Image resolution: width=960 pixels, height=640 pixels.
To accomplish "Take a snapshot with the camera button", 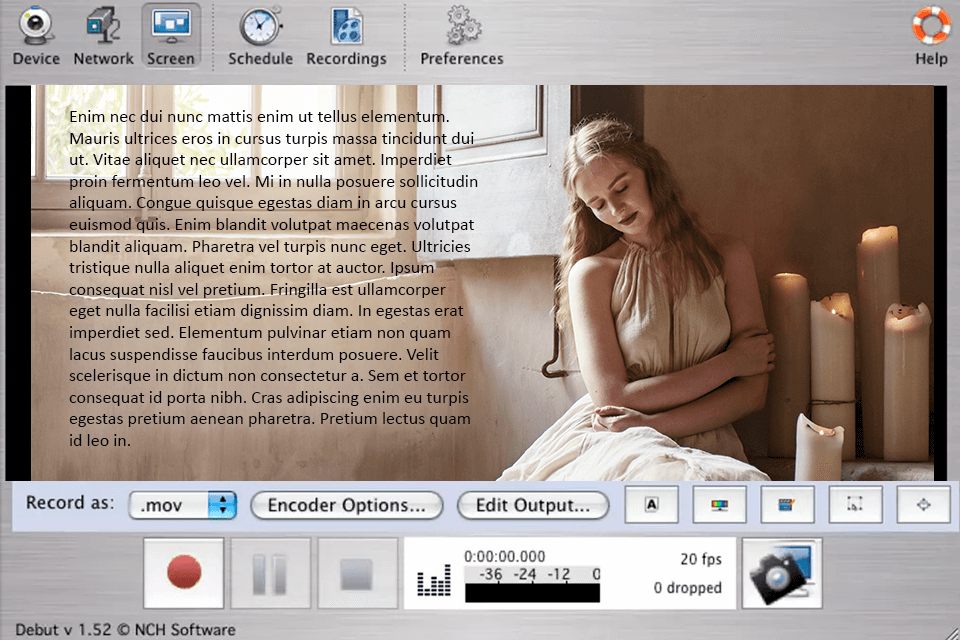I will click(782, 573).
